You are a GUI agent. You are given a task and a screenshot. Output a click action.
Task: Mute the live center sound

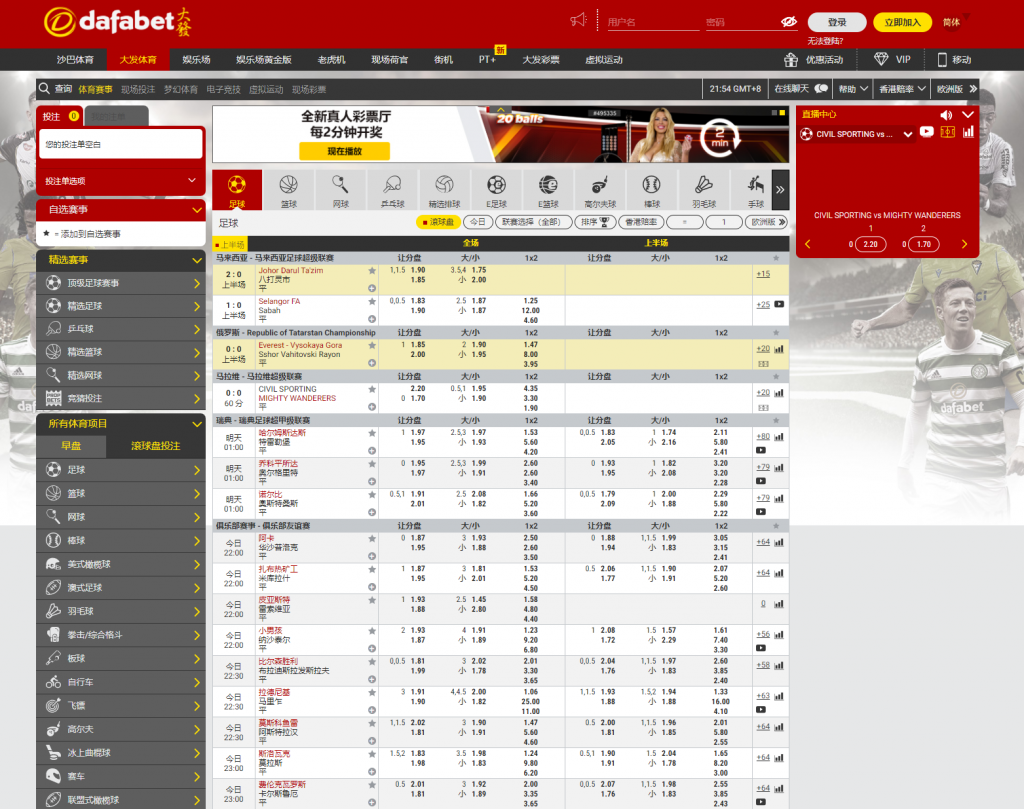(946, 114)
